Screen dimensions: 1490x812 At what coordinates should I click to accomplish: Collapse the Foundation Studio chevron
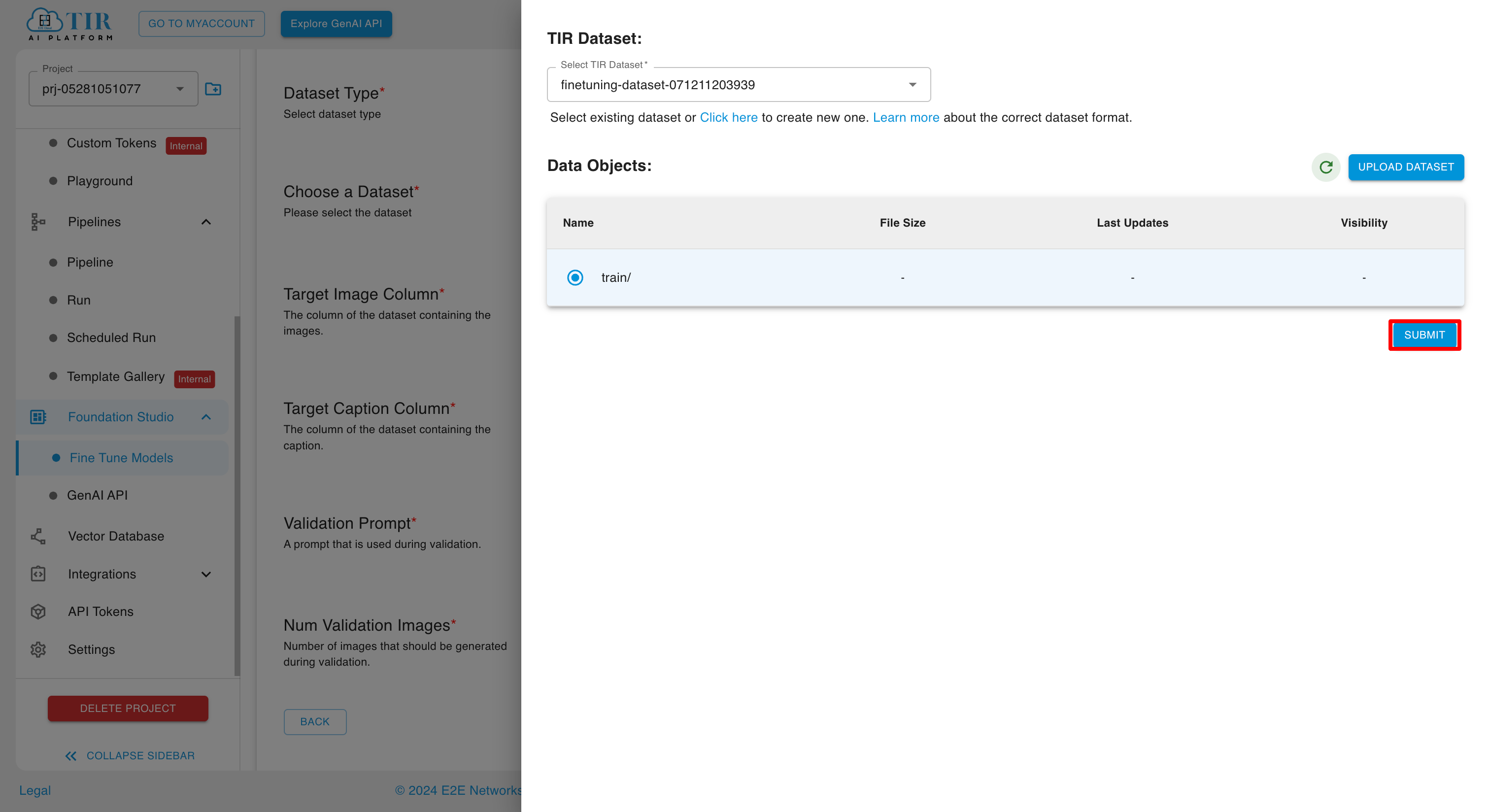206,417
